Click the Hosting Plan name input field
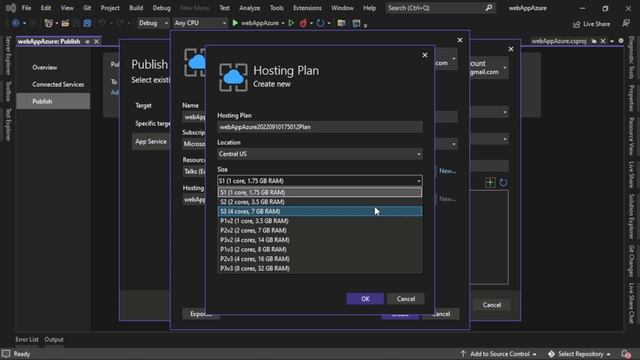This screenshot has height=360, width=640. pyautogui.click(x=320, y=127)
